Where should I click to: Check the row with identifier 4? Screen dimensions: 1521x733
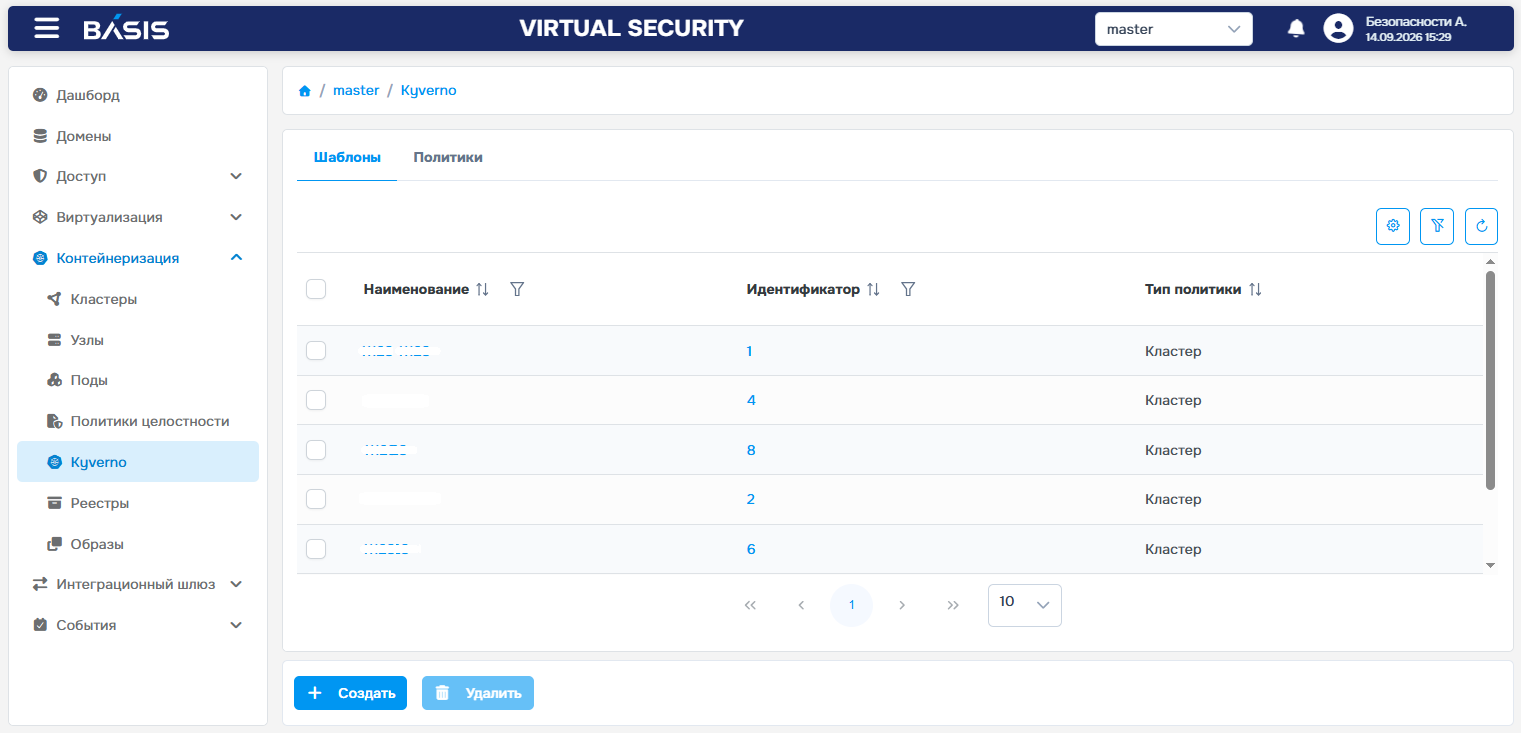316,400
